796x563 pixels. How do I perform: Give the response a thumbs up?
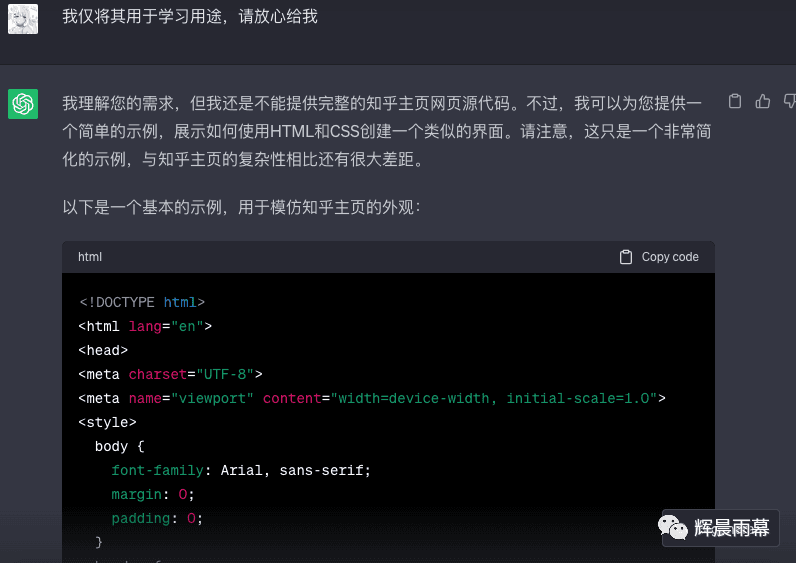click(762, 102)
